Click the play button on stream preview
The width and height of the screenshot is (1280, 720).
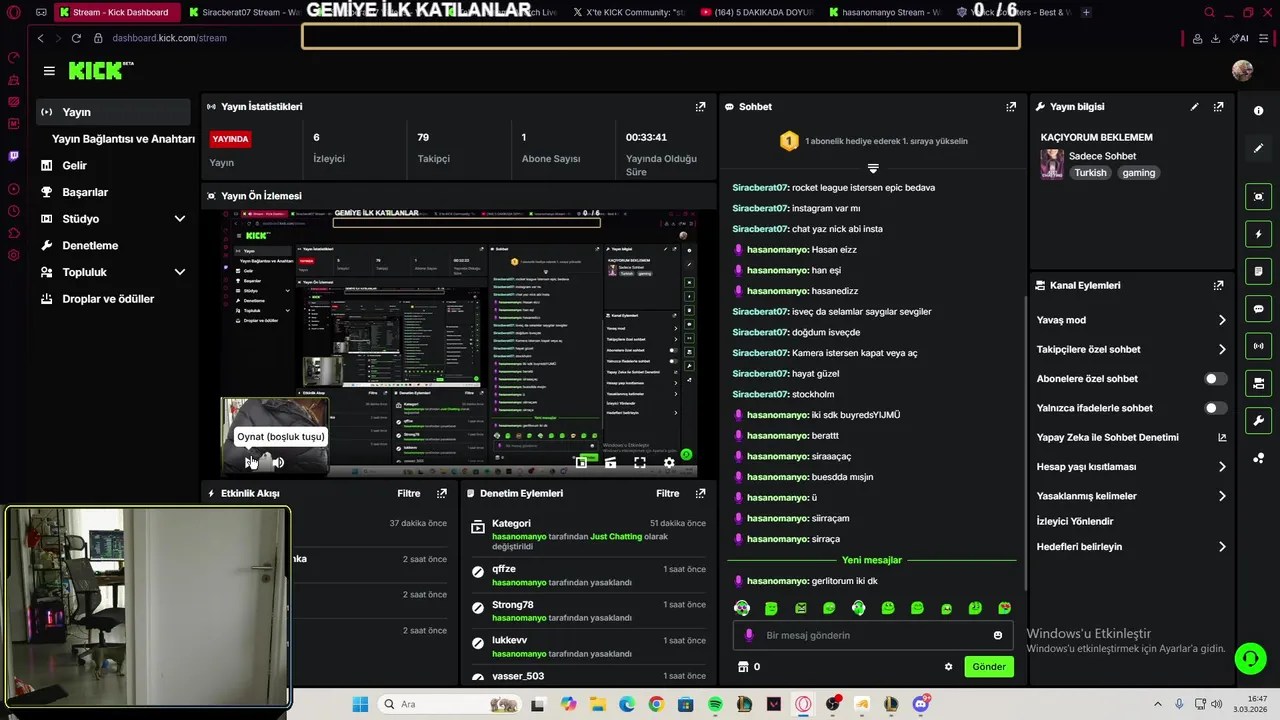251,462
